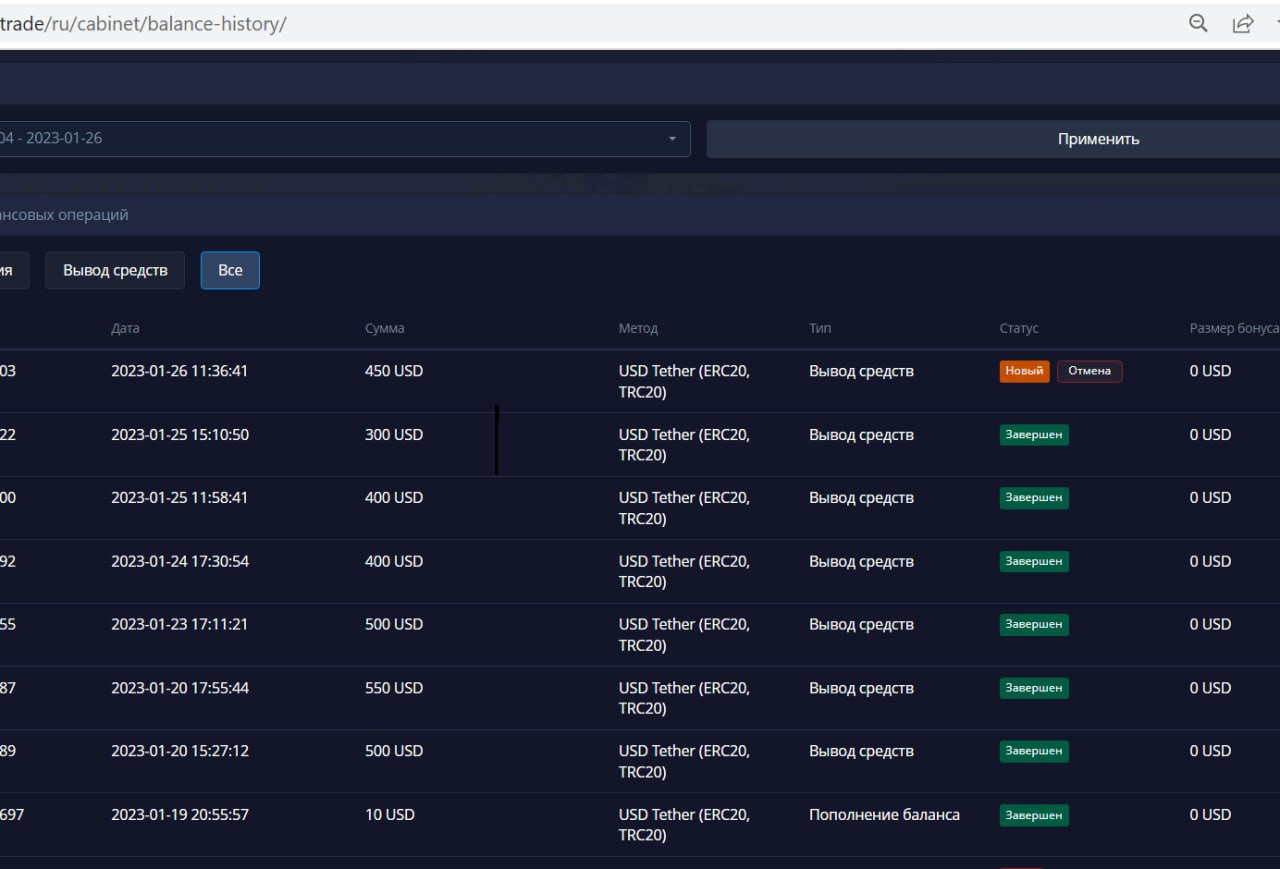Click the Завершен badge on 10 USD deposit
The width and height of the screenshot is (1280, 869).
[1034, 815]
